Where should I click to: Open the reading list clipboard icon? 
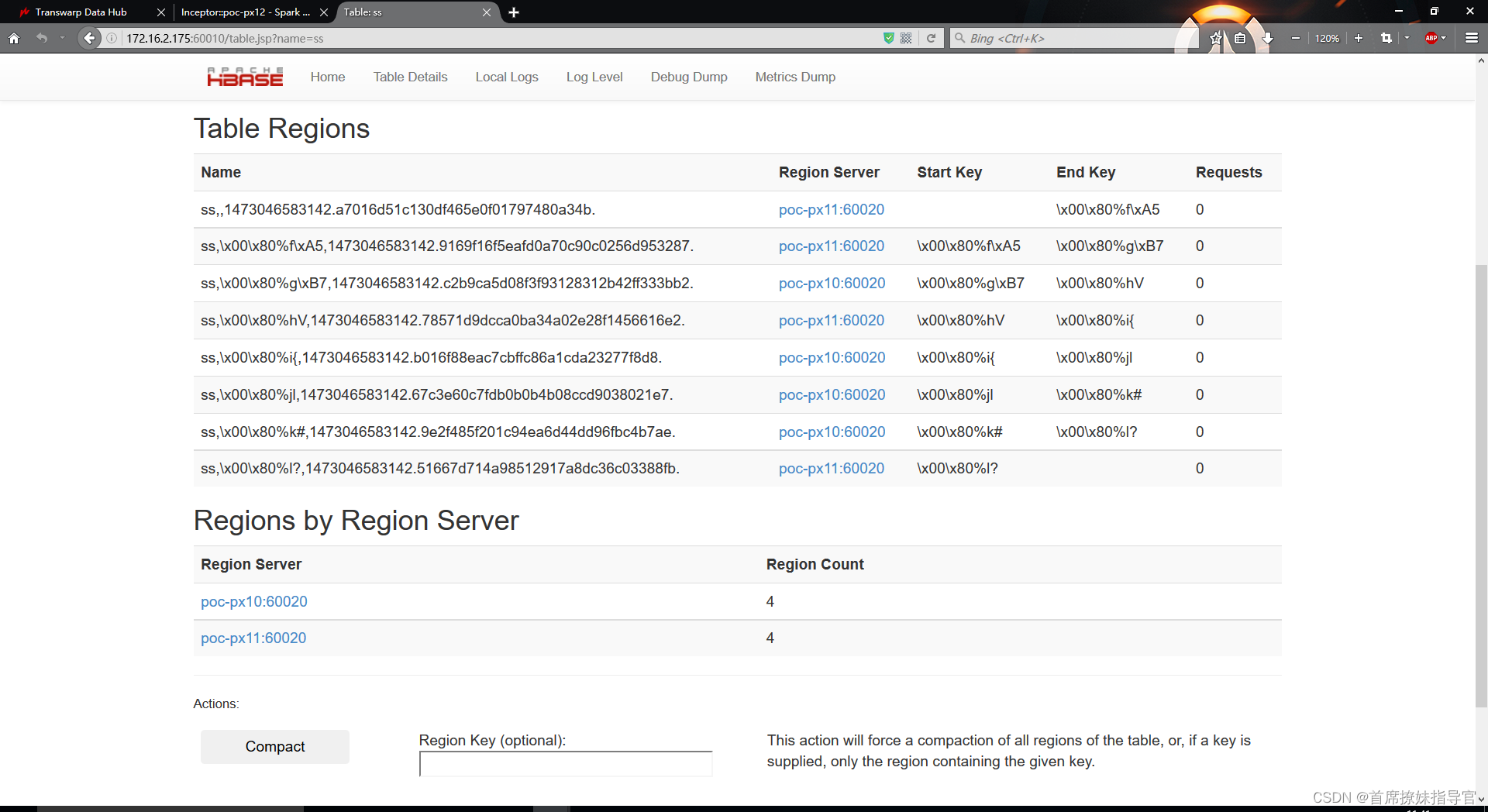coord(1241,38)
